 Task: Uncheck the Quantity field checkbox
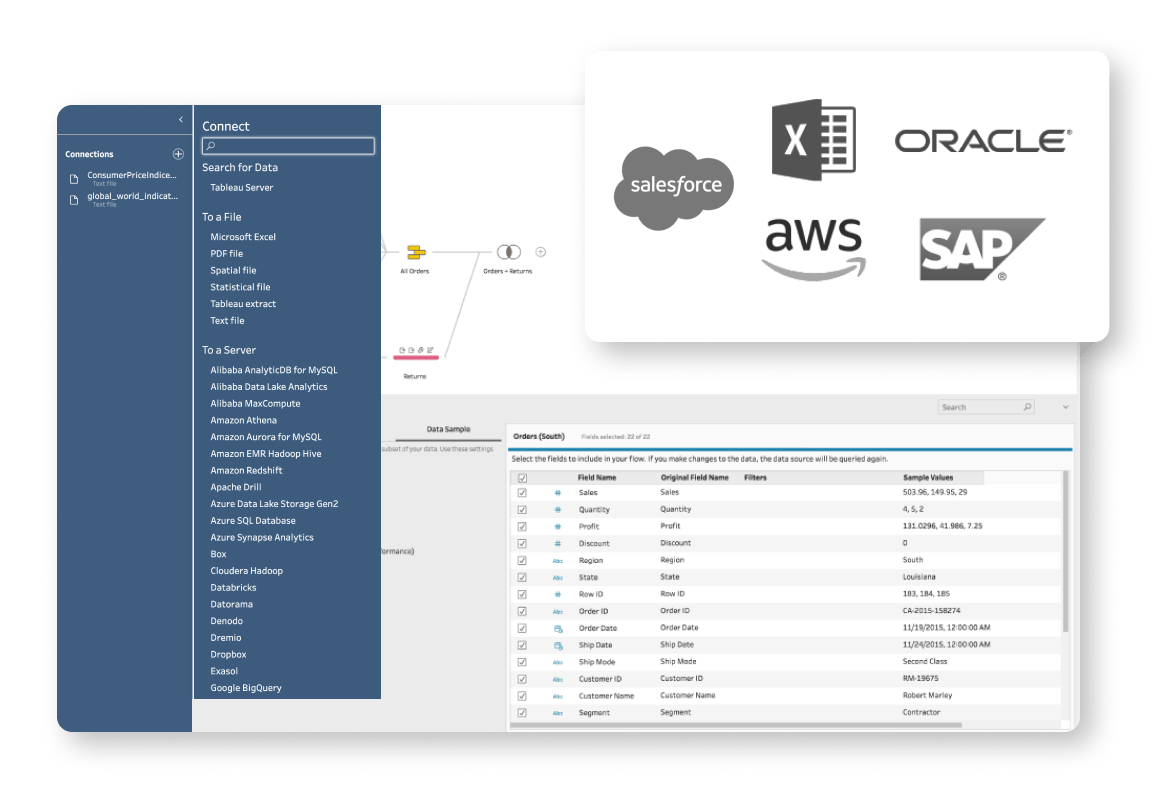click(x=522, y=510)
